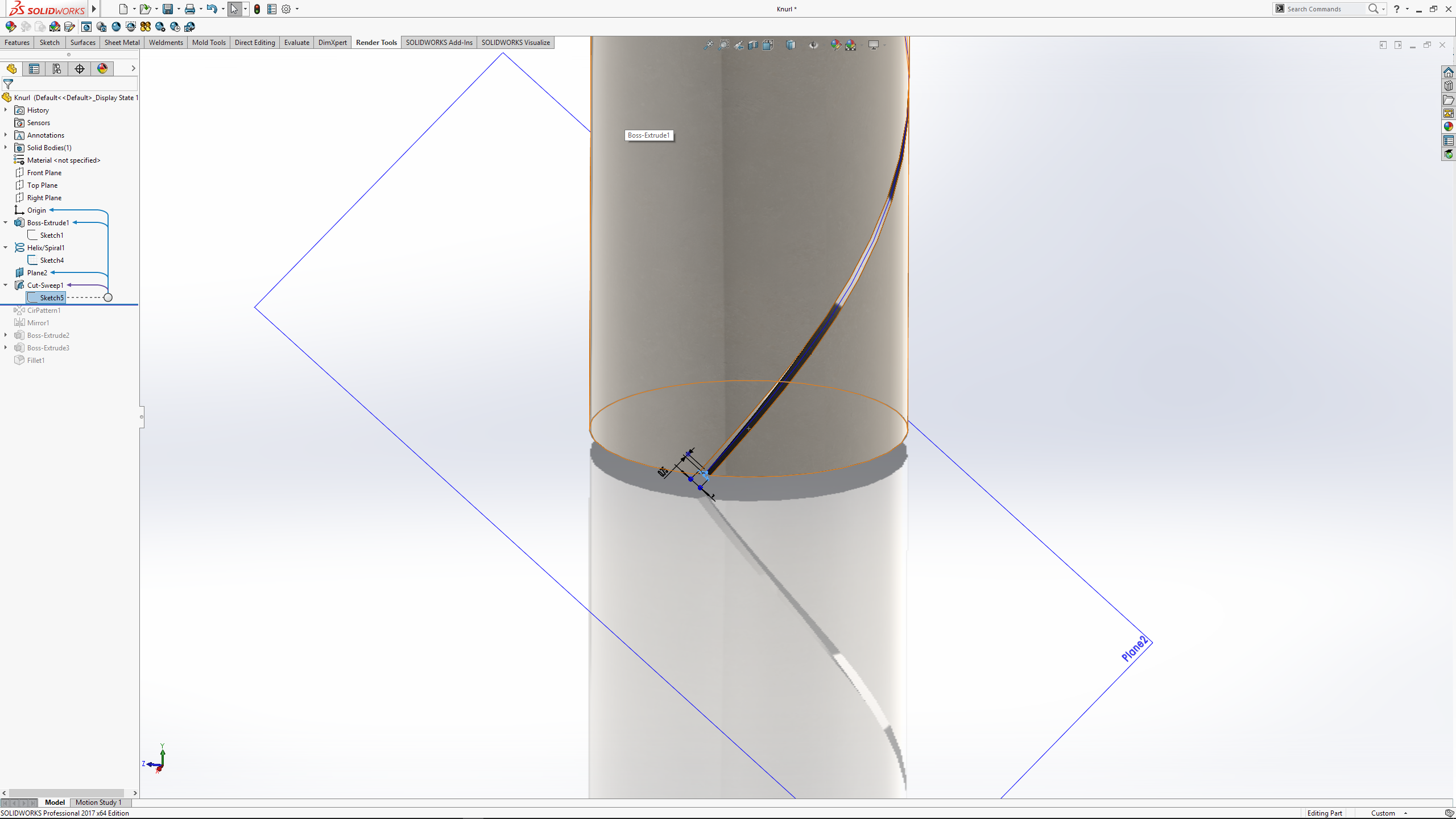Collapse the Helix/Spiral1 feature
Screen dimensions: 1456x819
click(x=6, y=248)
